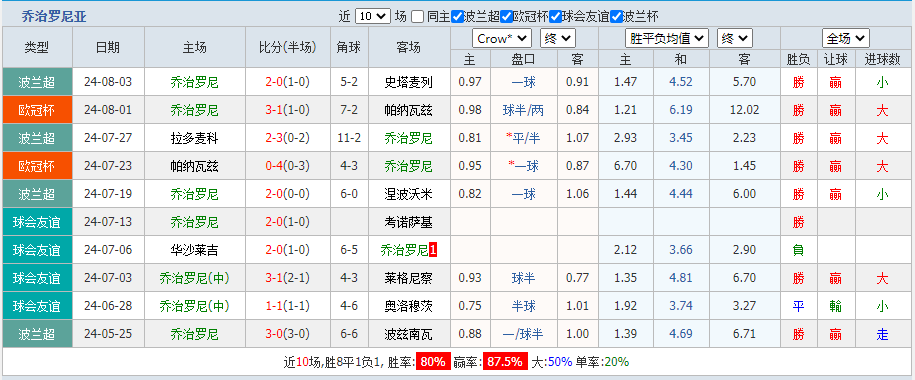Click the 比分(半场) column header
This screenshot has width=915, height=380.
coord(287,47)
